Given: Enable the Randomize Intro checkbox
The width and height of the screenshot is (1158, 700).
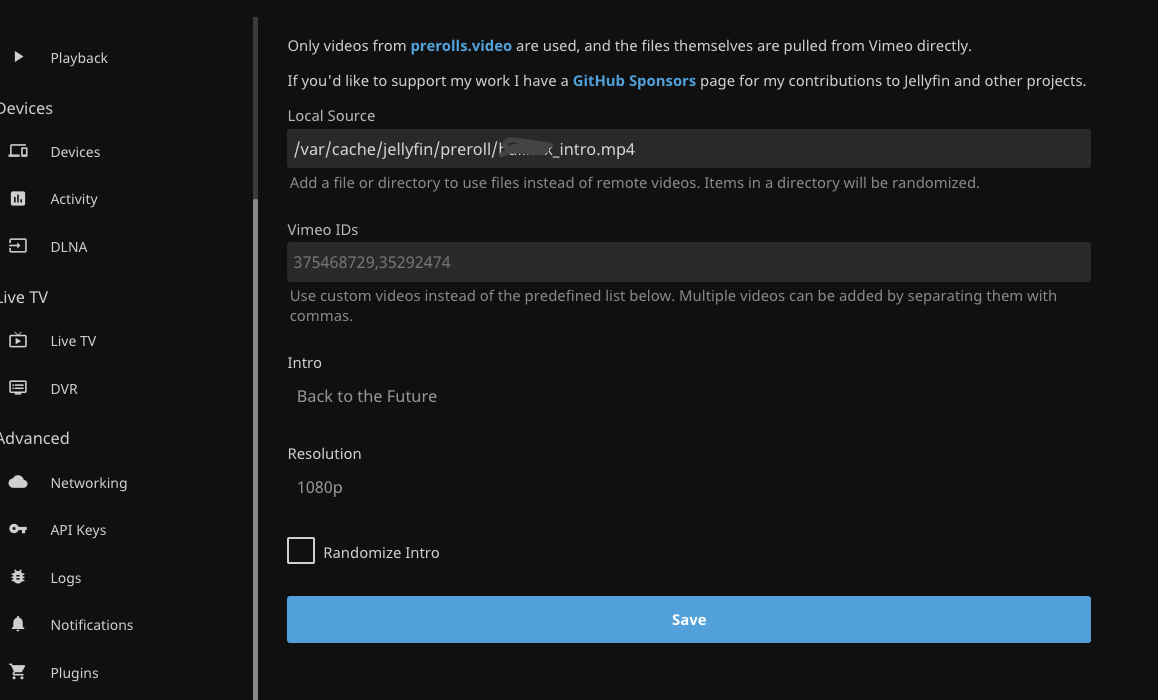Looking at the screenshot, I should [x=301, y=551].
